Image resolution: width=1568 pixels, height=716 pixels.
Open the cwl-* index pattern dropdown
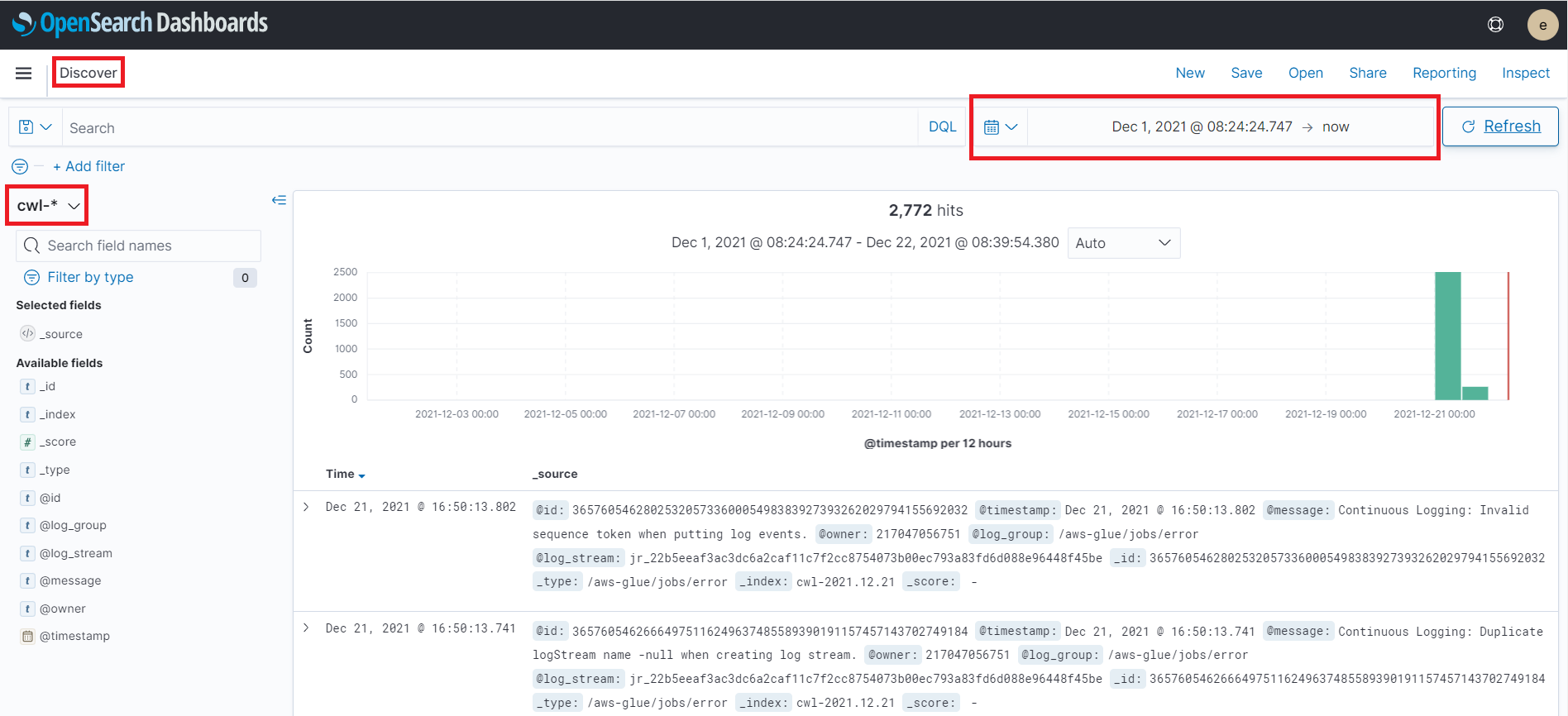click(48, 205)
